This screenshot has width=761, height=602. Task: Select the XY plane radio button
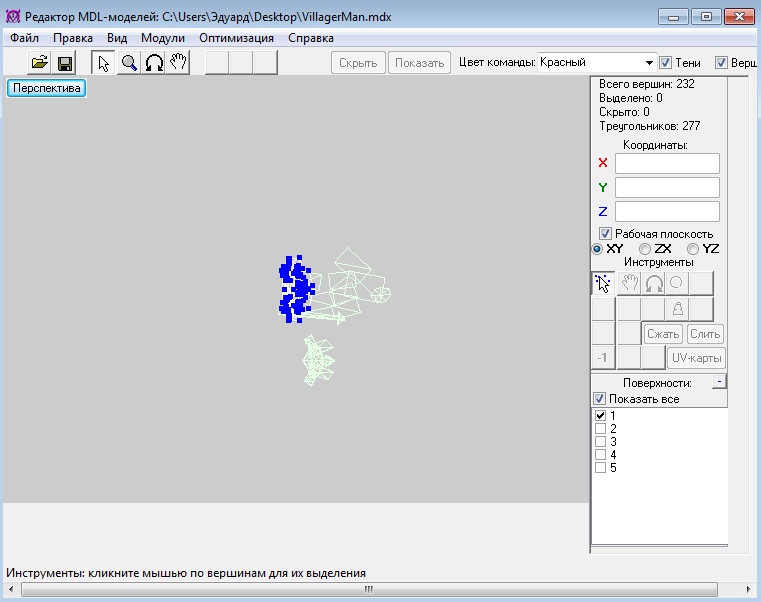597,249
